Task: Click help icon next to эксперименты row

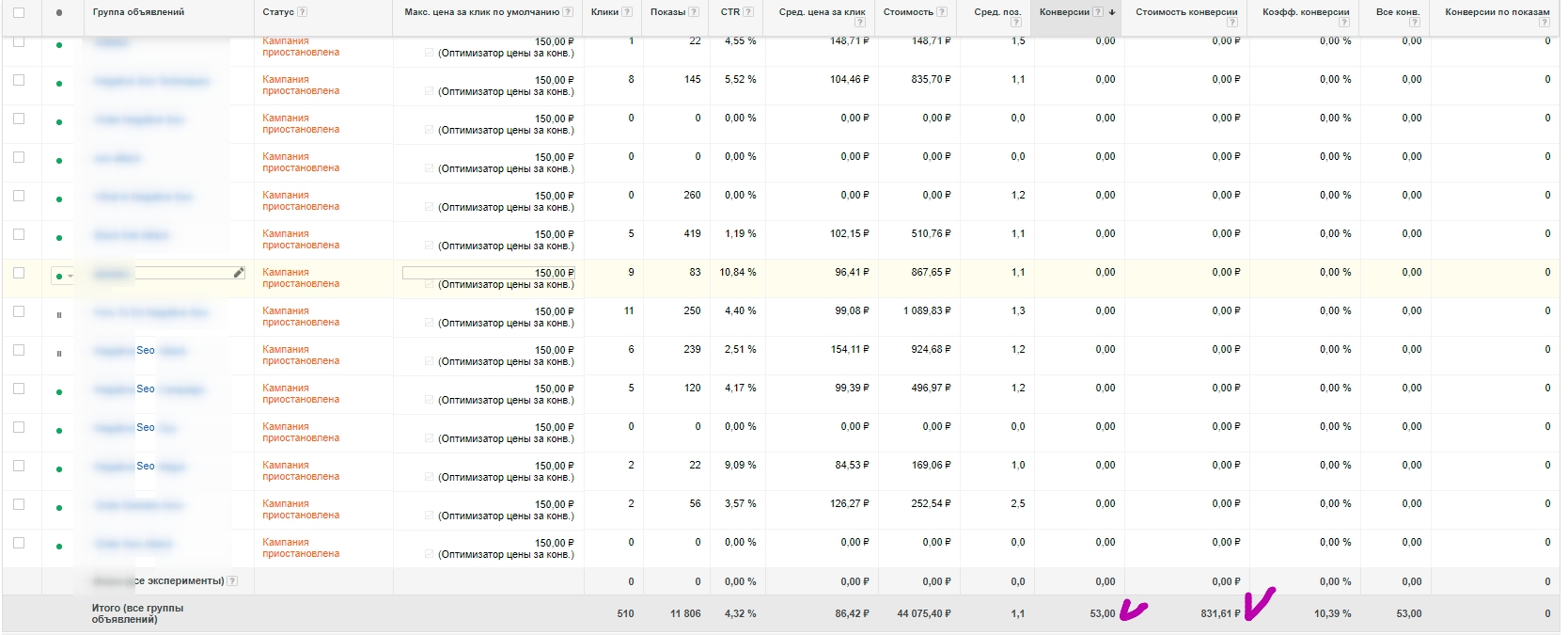Action: [x=232, y=581]
